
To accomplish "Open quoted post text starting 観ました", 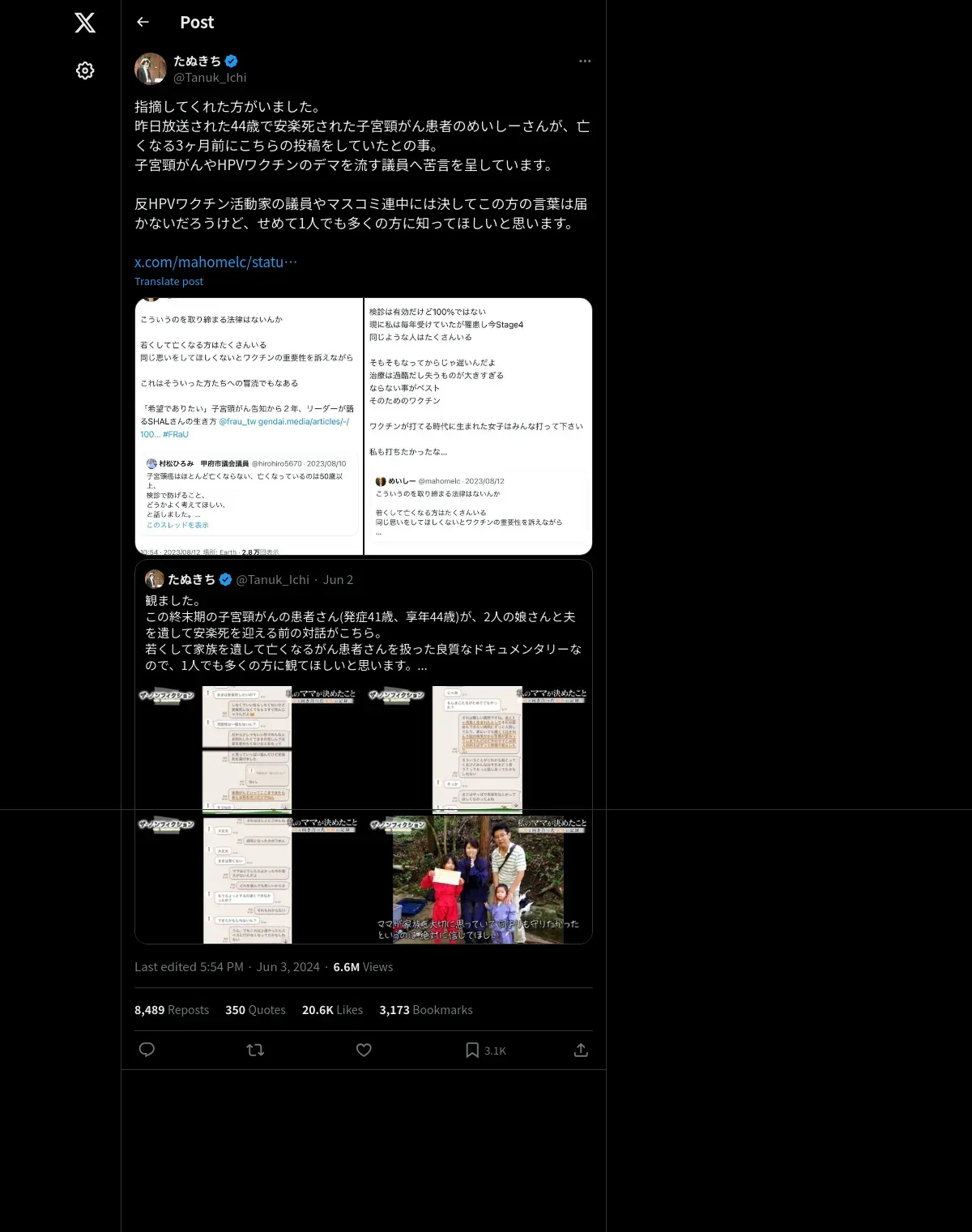I will [364, 633].
